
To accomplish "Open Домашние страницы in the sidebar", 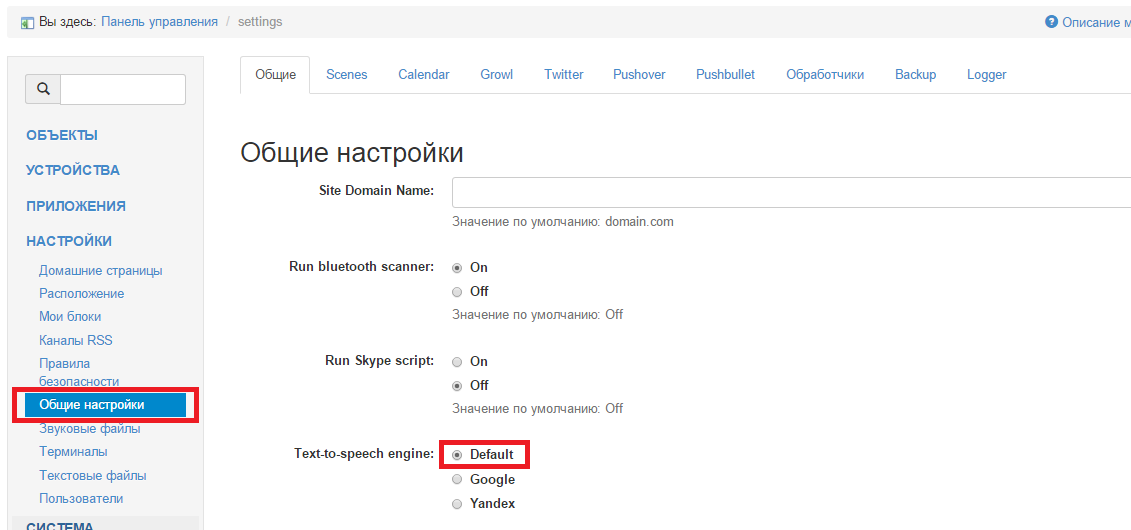I will 100,271.
